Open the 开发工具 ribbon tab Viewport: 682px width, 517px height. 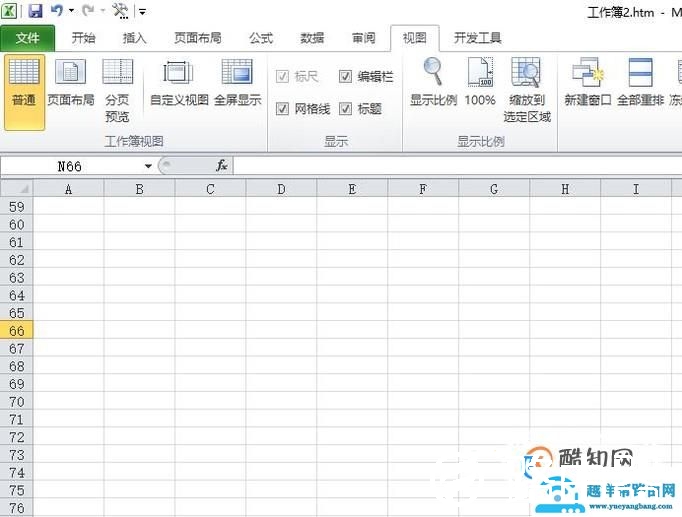click(x=478, y=38)
